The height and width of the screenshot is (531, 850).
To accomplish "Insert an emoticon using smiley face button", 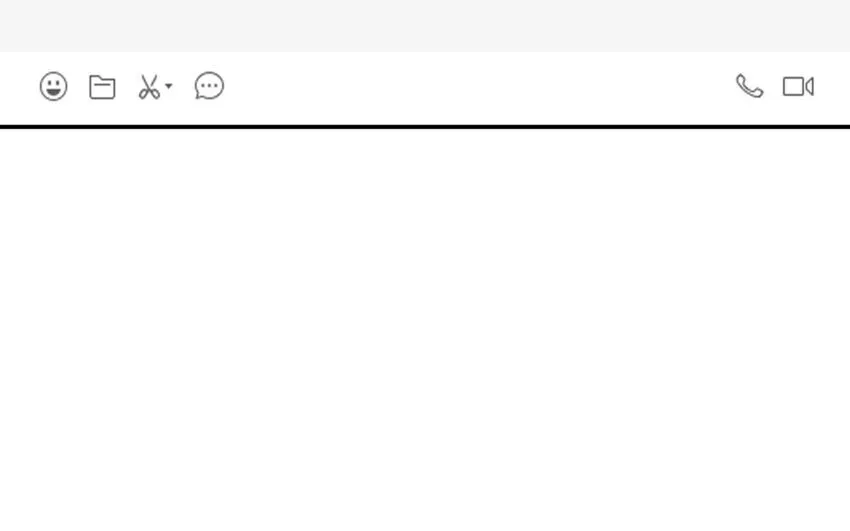I will coord(54,86).
